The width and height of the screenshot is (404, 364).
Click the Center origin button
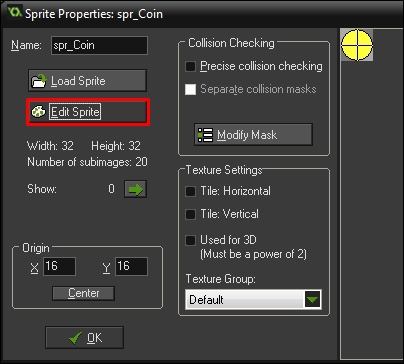pyautogui.click(x=83, y=293)
